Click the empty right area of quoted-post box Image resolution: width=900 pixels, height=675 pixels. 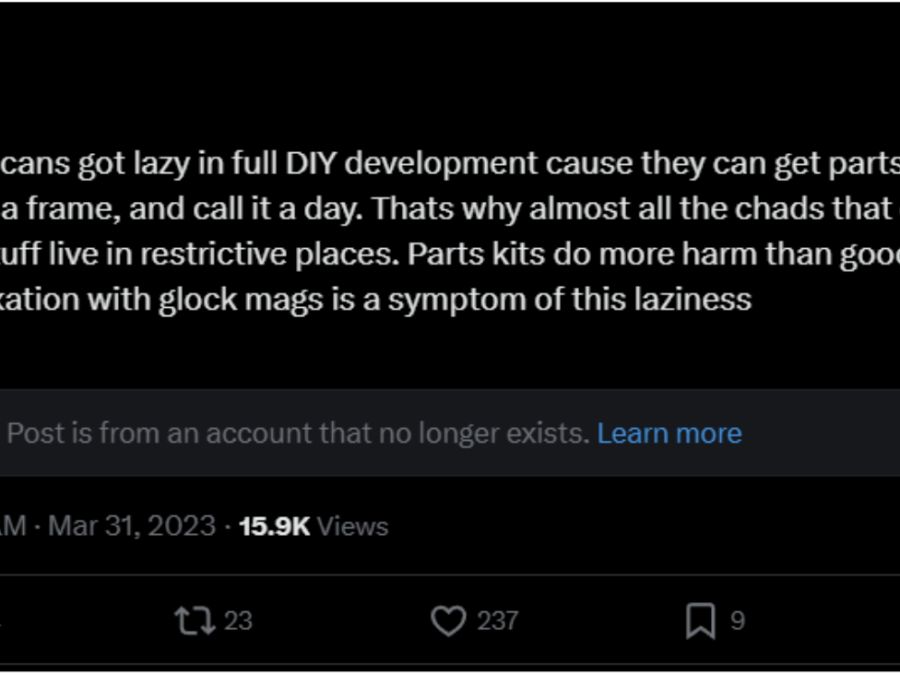[821, 433]
